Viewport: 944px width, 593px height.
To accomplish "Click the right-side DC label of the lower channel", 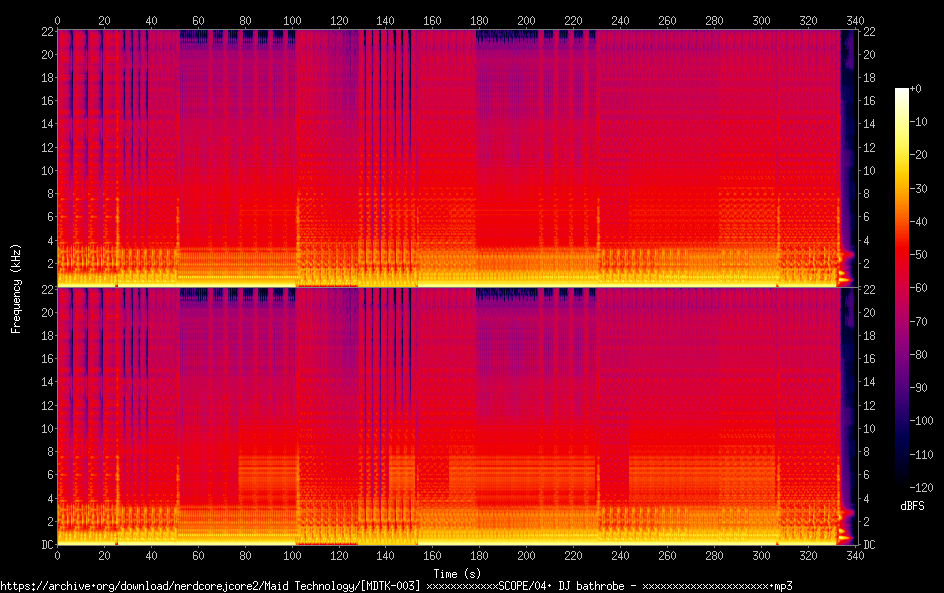I will click(x=870, y=545).
